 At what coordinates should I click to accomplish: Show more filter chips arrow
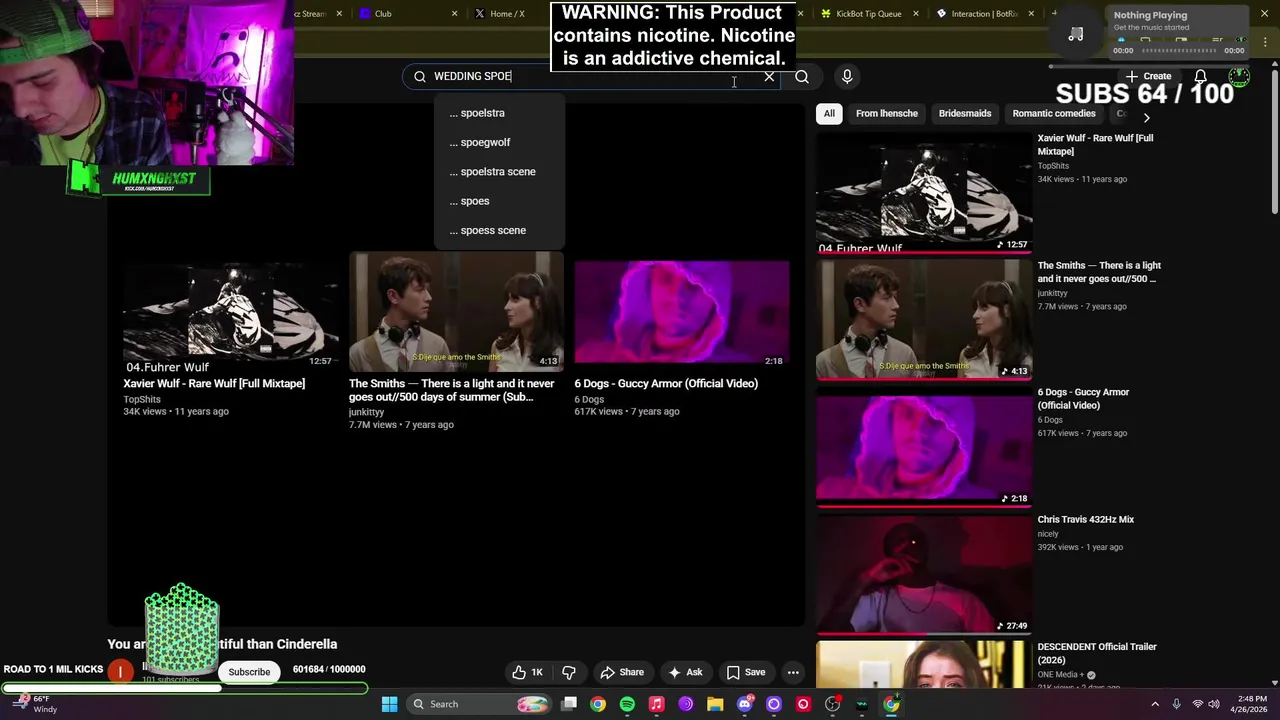point(1146,118)
